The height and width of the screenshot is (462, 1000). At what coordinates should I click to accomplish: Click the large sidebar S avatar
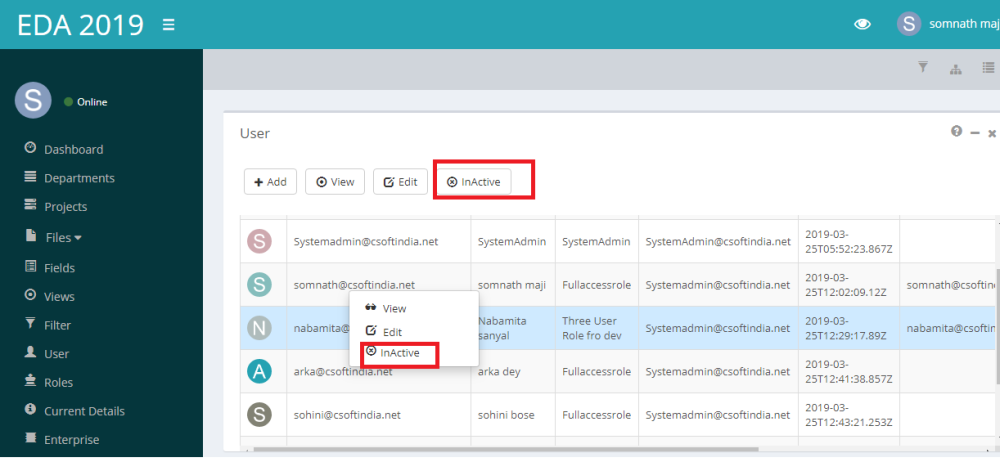point(33,101)
